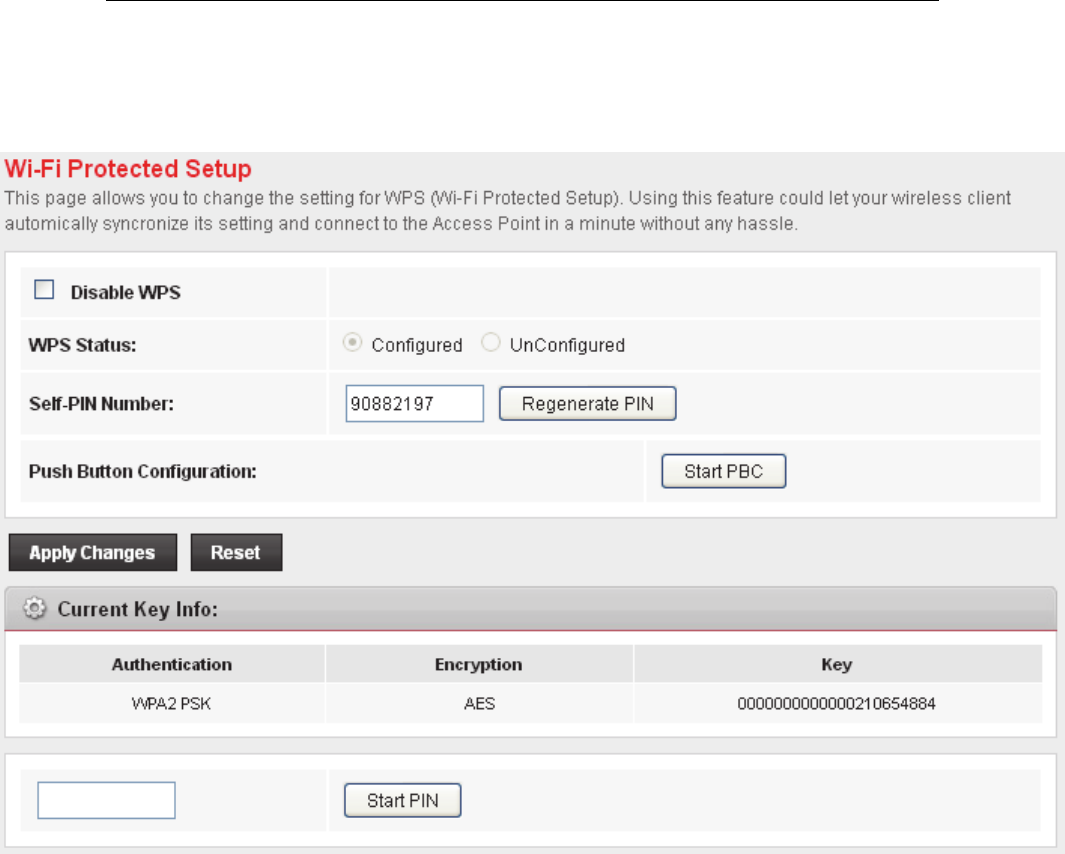The image size is (1065, 854).
Task: Click the gear icon beside Current Key Info
Action: click(35, 609)
